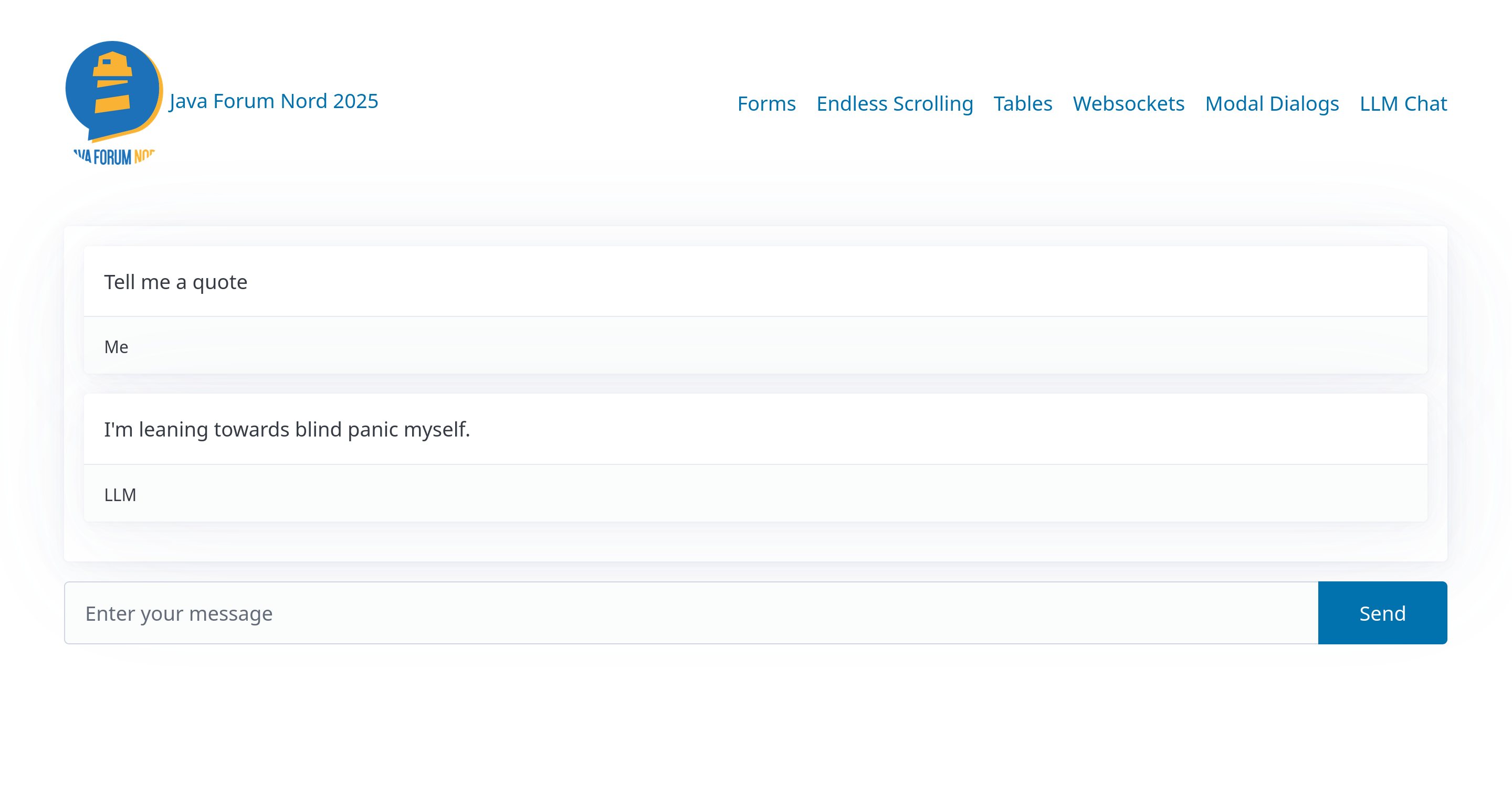Click the 'LLM' sender label

[120, 494]
